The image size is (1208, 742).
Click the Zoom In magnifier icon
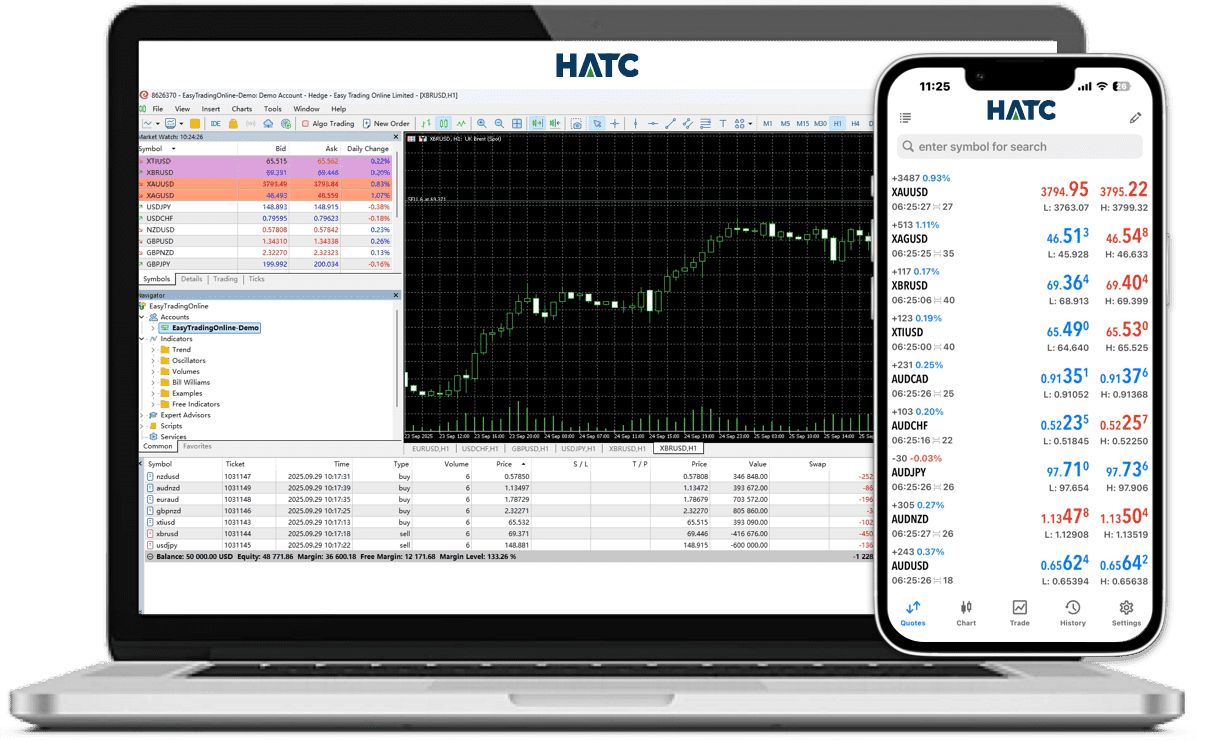pyautogui.click(x=482, y=124)
